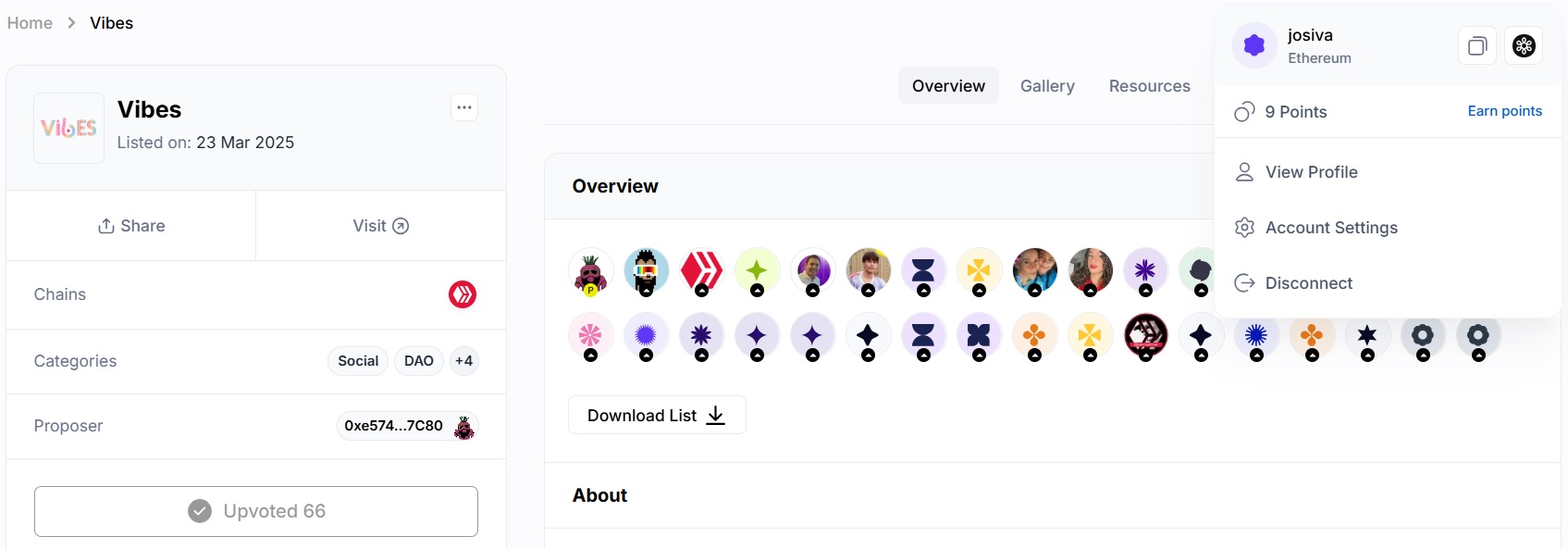Click the 9 Points entry
Image resolution: width=1568 pixels, height=549 pixels.
1281,112
